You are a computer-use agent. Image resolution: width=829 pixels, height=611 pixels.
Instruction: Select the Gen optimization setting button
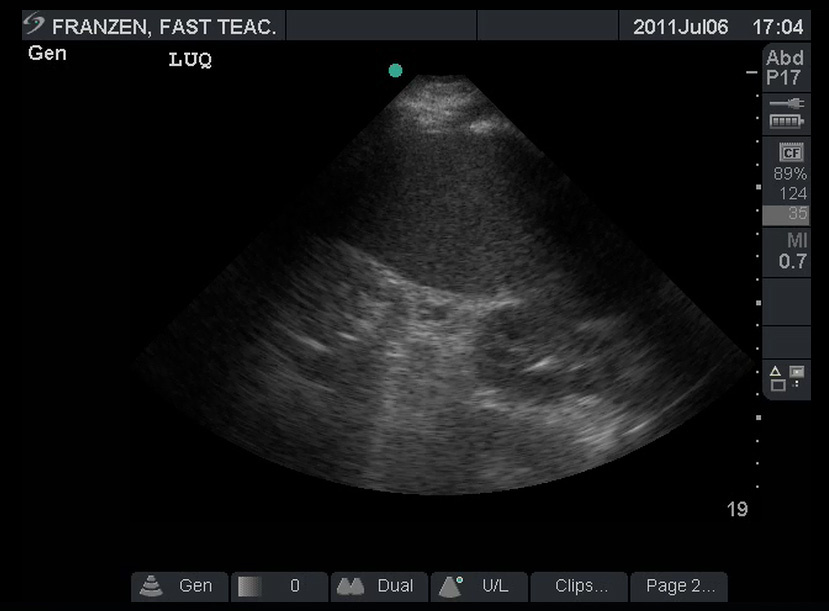pos(180,586)
